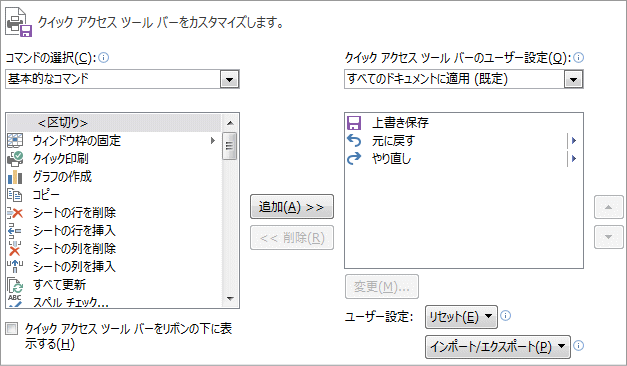Click the Move Down arrow button
Viewport: 627px width, 366px height.
(x=609, y=237)
